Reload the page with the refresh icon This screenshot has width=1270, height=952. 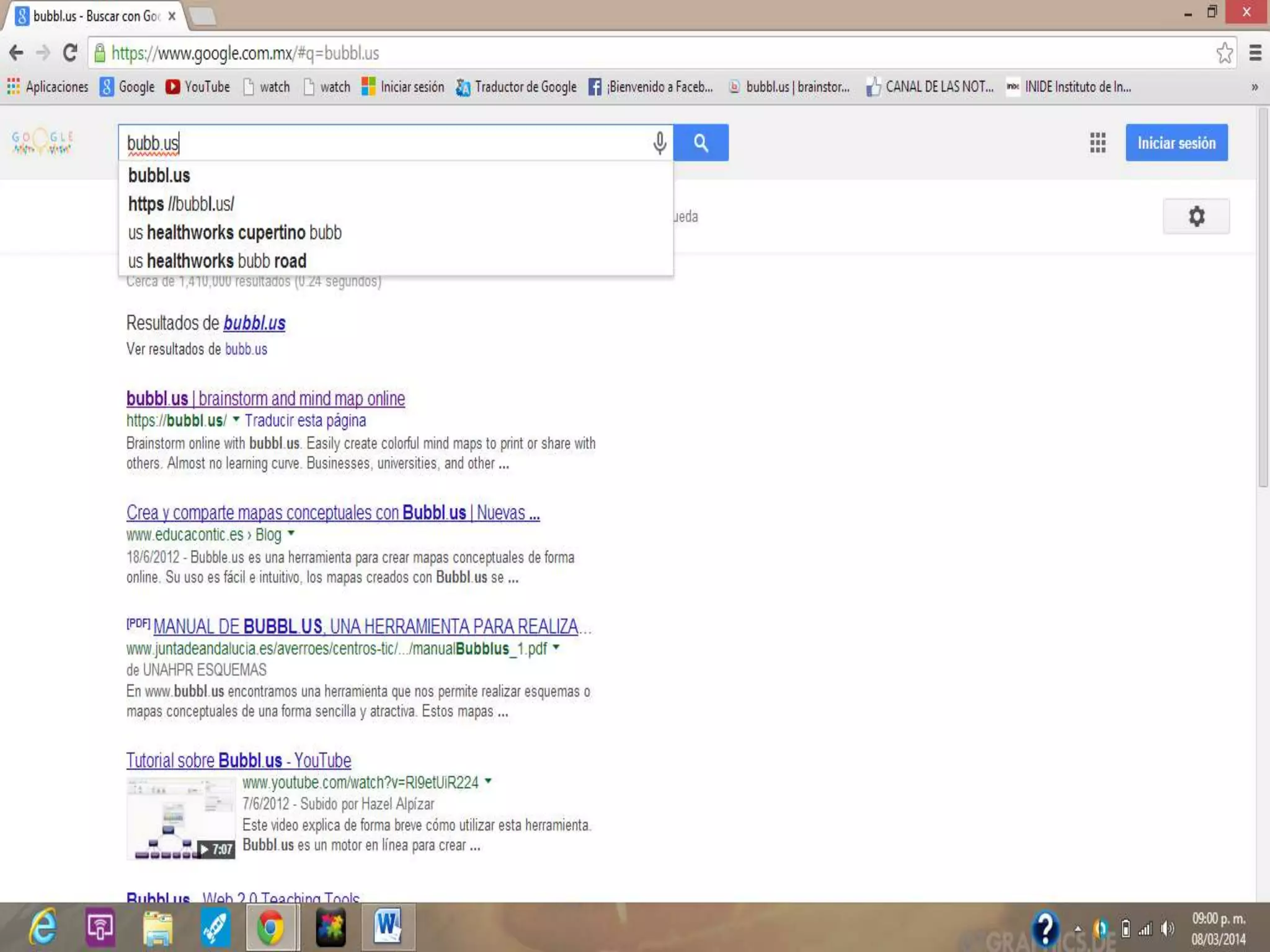tap(70, 53)
